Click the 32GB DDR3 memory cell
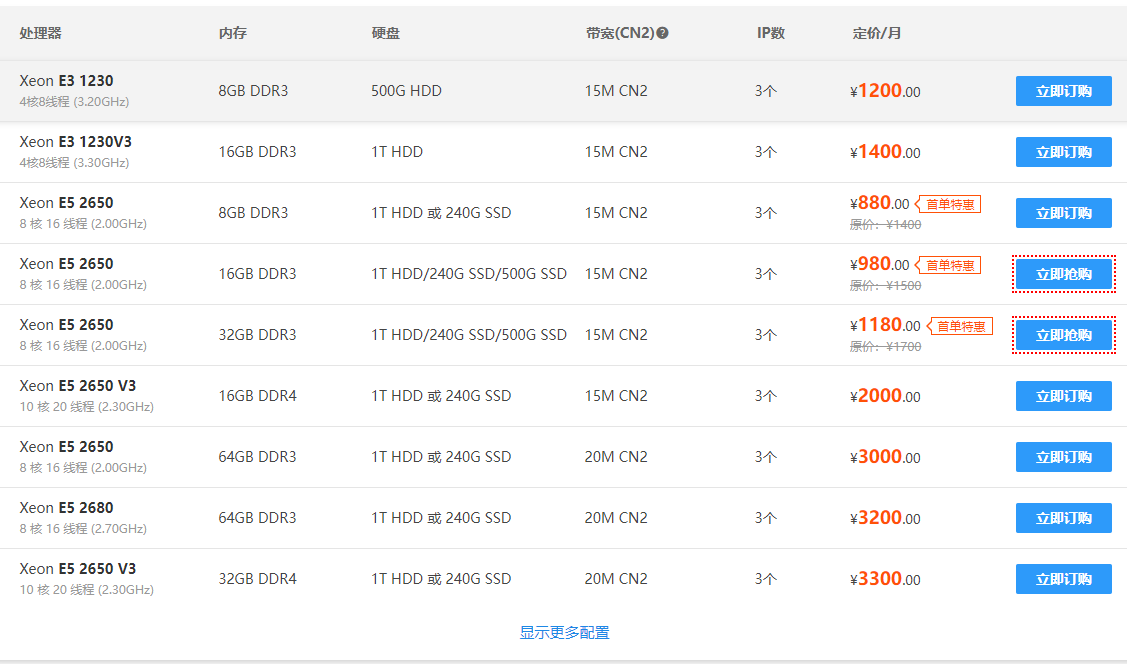 (257, 336)
